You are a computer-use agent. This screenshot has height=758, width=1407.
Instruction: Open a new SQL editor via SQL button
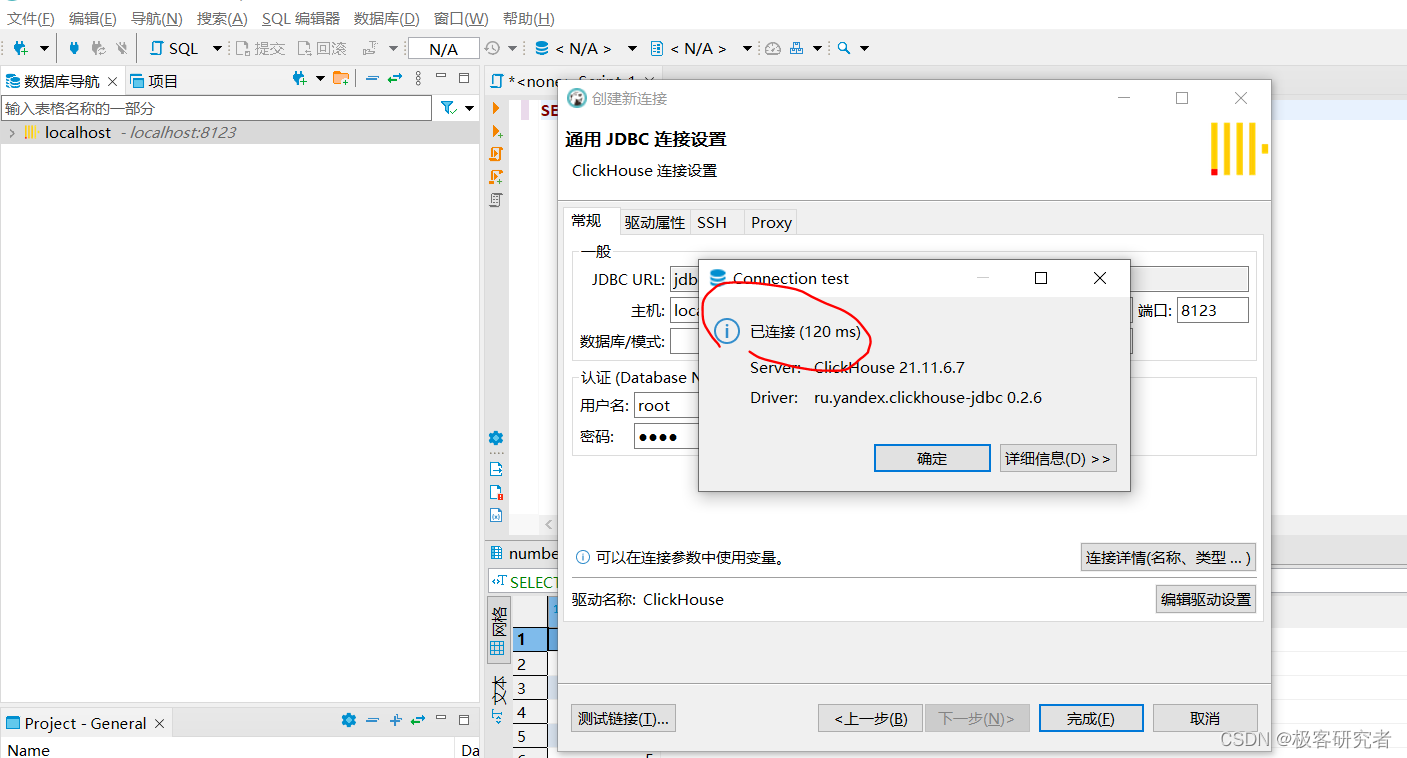[x=174, y=48]
